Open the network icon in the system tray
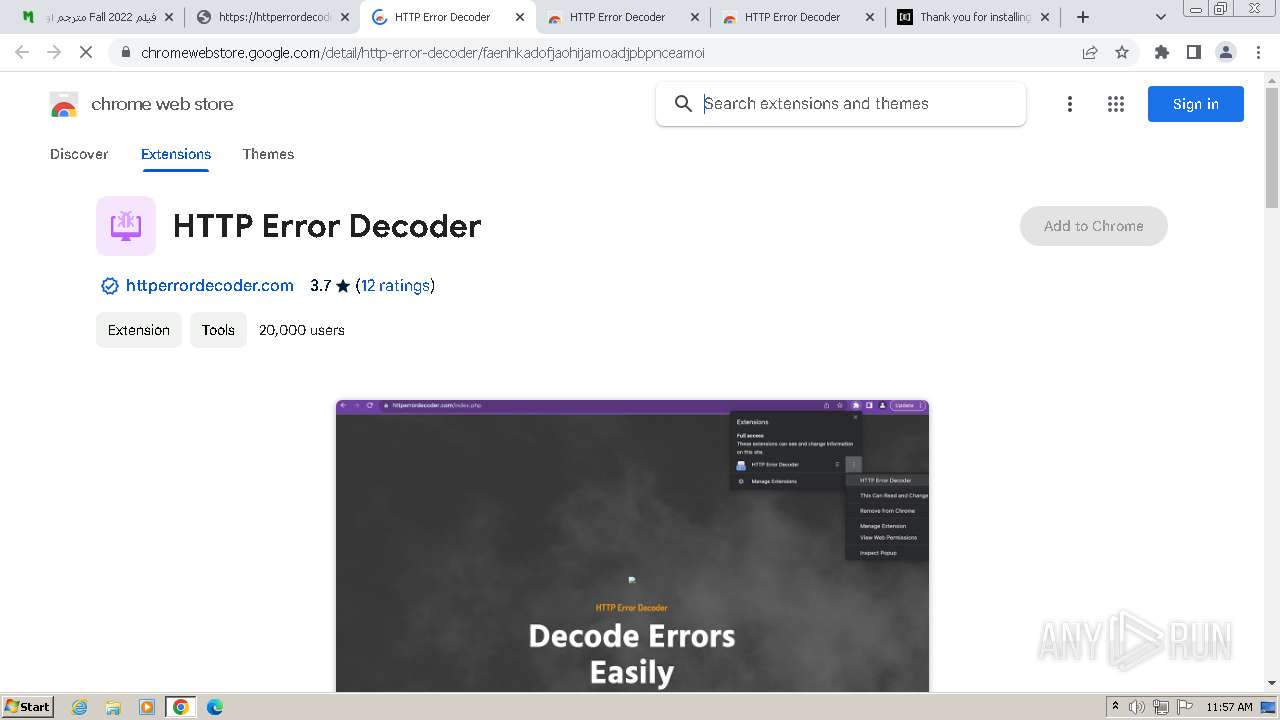 tap(1161, 707)
